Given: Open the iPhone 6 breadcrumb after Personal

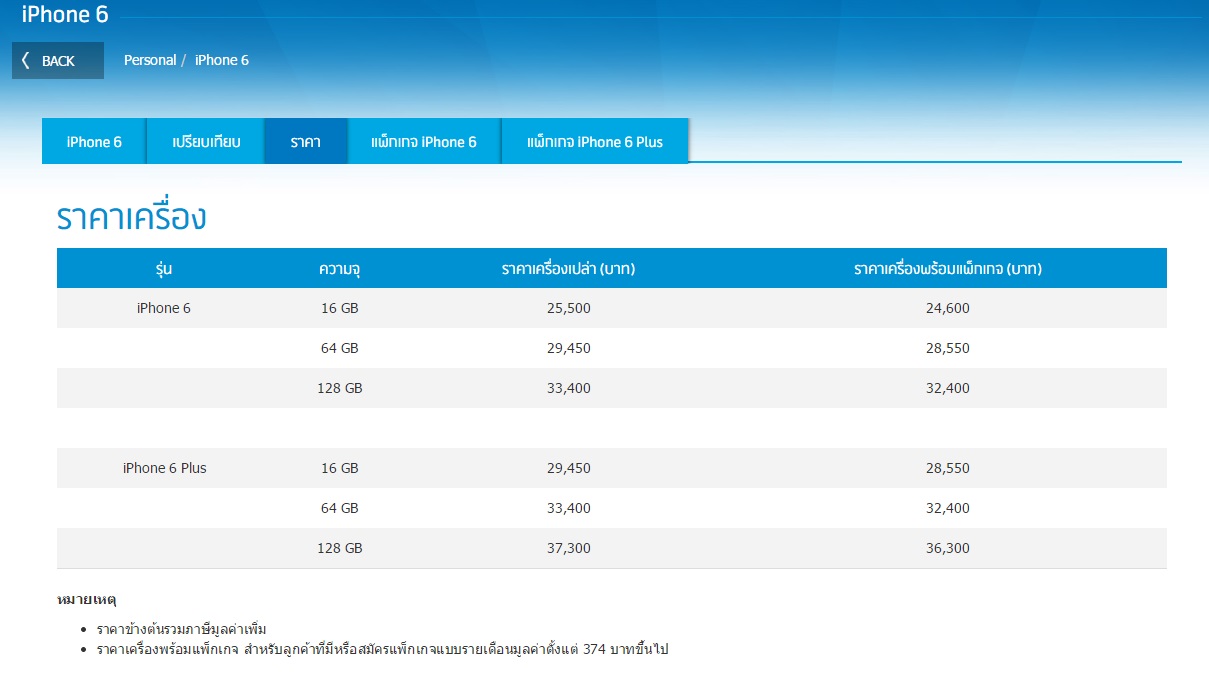Looking at the screenshot, I should 222,60.
